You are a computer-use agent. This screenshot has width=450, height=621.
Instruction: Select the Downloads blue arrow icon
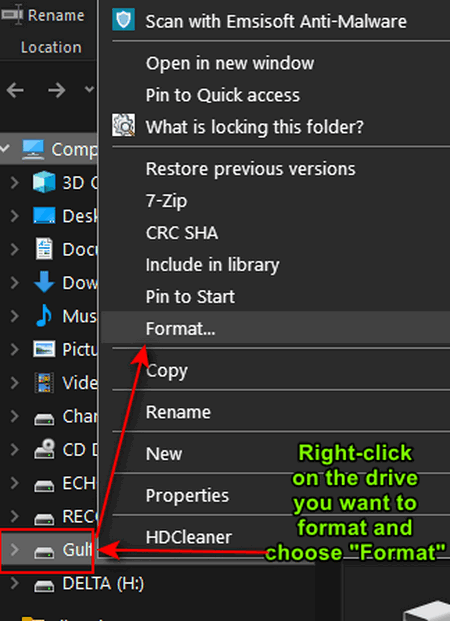click(44, 282)
